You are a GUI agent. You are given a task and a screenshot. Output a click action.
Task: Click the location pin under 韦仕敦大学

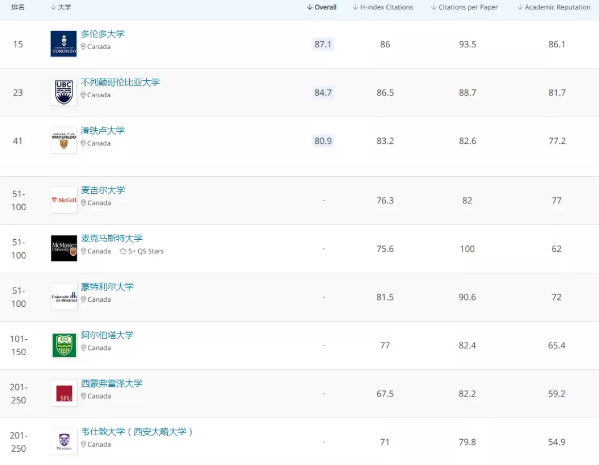[83, 444]
